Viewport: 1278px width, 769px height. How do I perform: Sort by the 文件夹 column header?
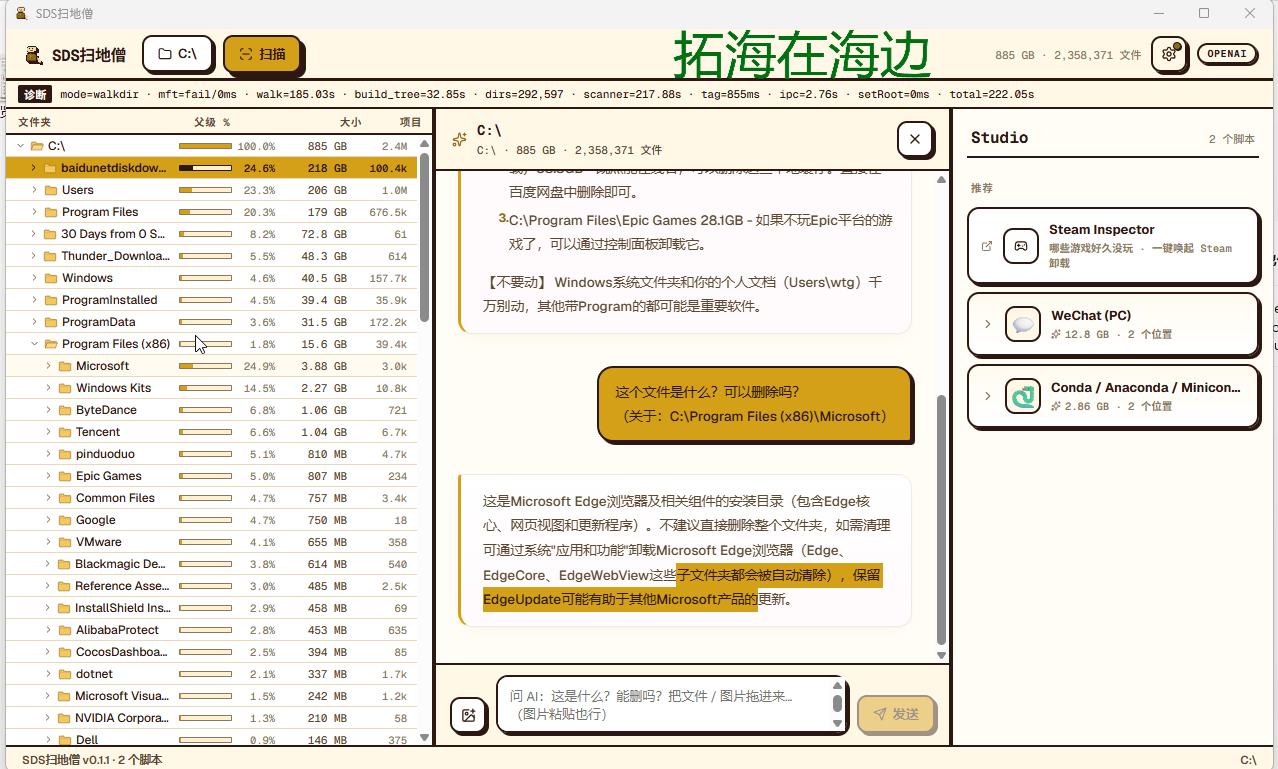pyautogui.click(x=35, y=122)
